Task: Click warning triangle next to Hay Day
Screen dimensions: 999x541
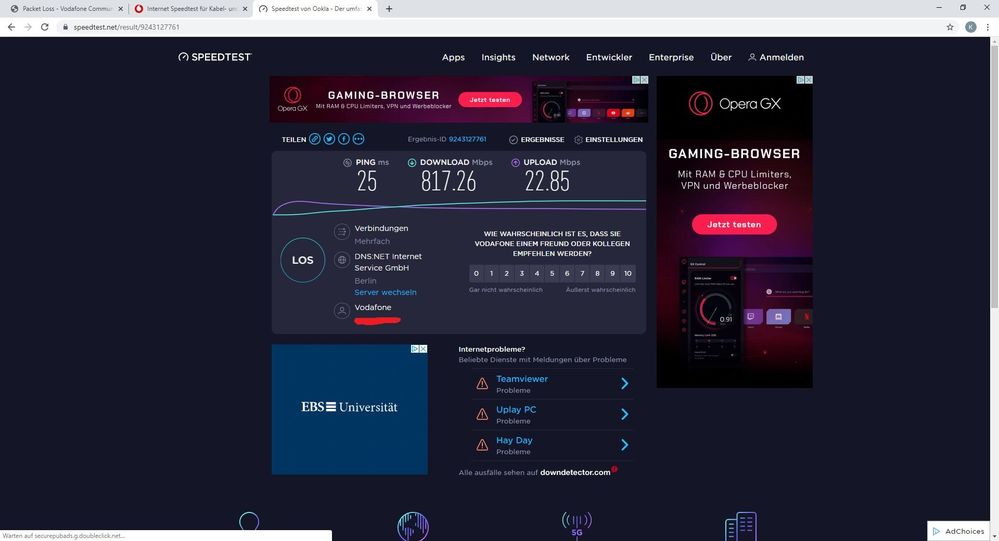Action: pos(482,445)
